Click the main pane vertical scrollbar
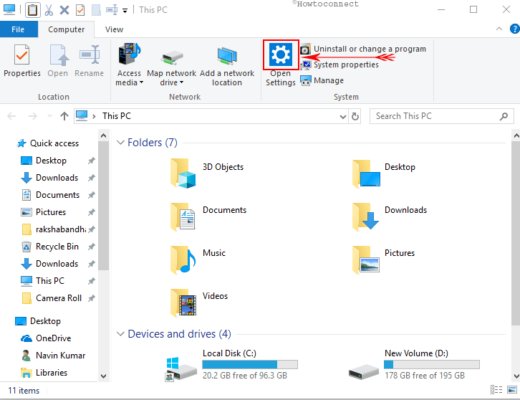 pos(516,233)
